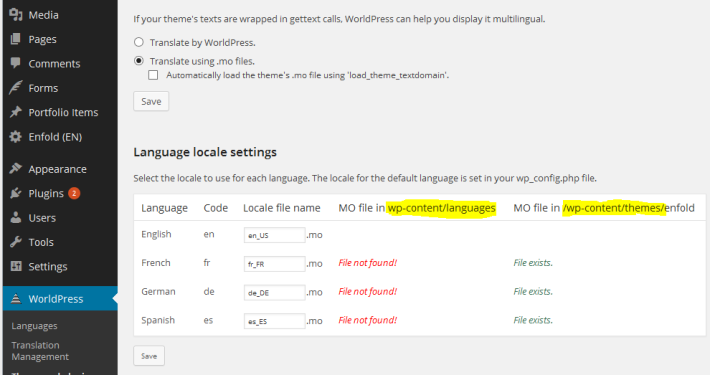Go to Translation Management submenu
Screen dimensions: 710x375
coord(40,351)
